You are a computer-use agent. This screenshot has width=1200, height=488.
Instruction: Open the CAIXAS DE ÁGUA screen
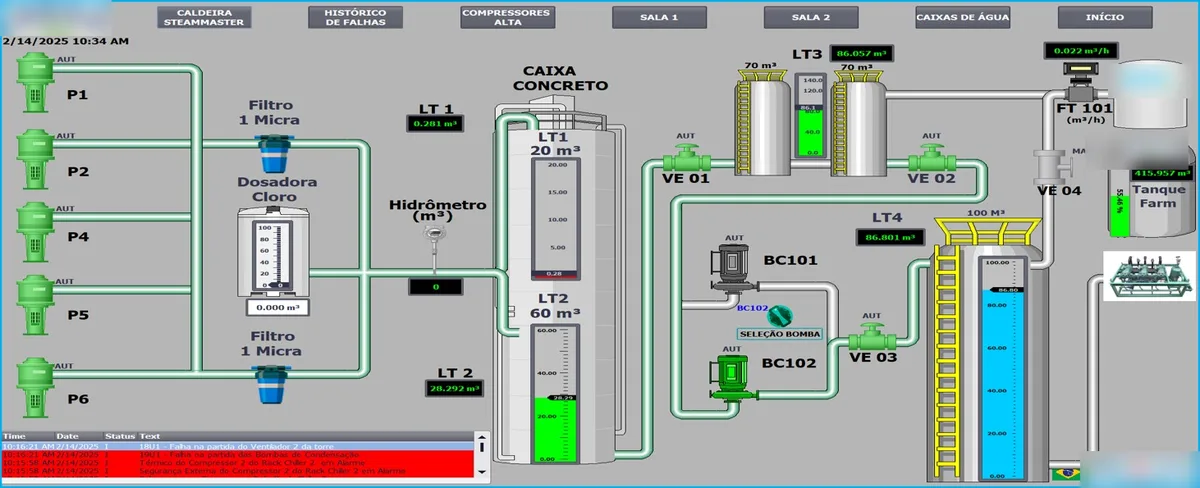click(963, 17)
